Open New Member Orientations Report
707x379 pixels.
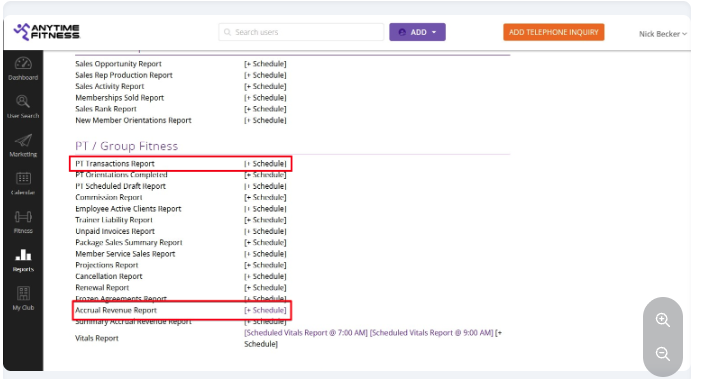pos(133,120)
